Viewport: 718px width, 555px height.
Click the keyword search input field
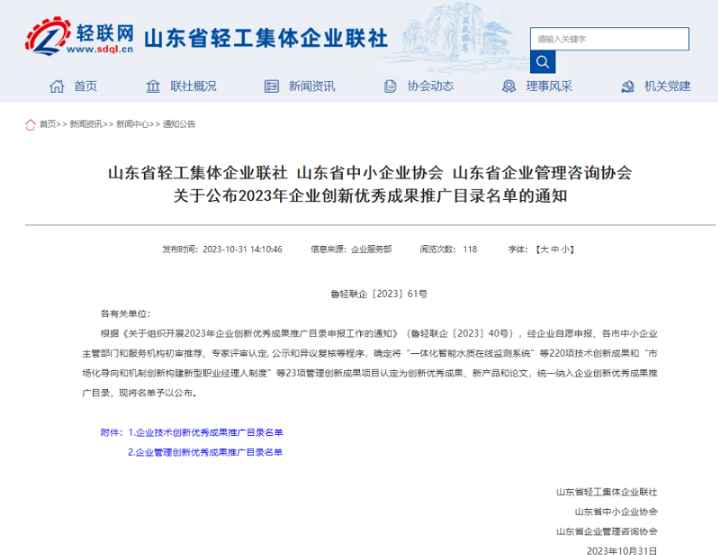coord(609,39)
